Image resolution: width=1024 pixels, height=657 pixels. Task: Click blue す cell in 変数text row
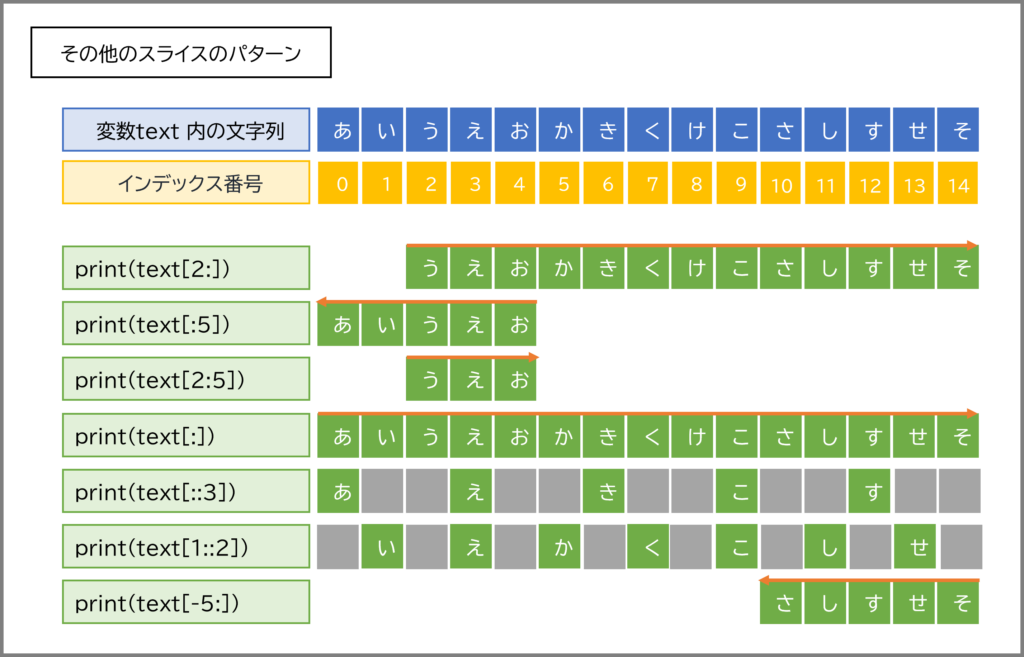pyautogui.click(x=869, y=130)
